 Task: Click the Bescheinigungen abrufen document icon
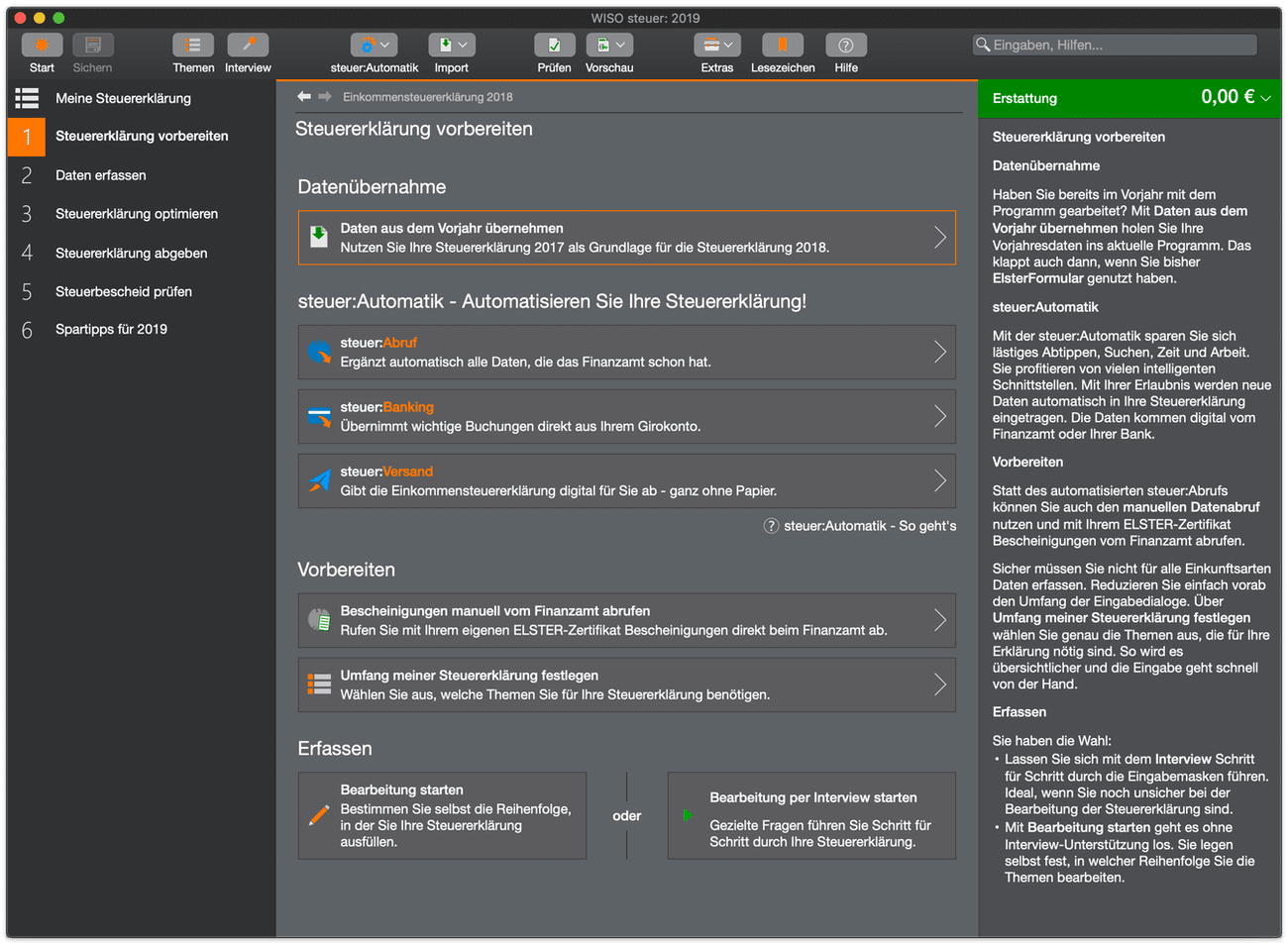(319, 620)
